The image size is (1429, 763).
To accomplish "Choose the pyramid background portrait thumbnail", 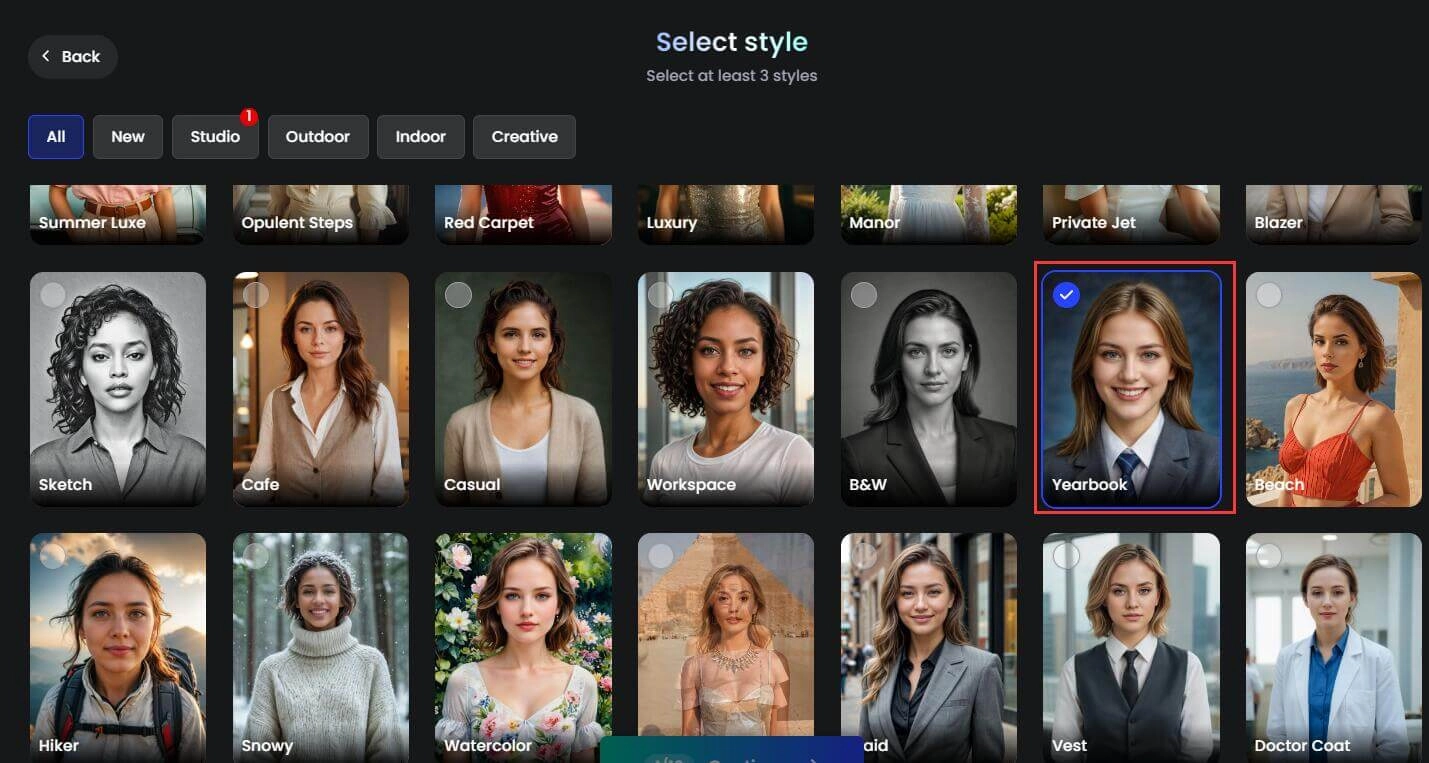I will 726,635.
